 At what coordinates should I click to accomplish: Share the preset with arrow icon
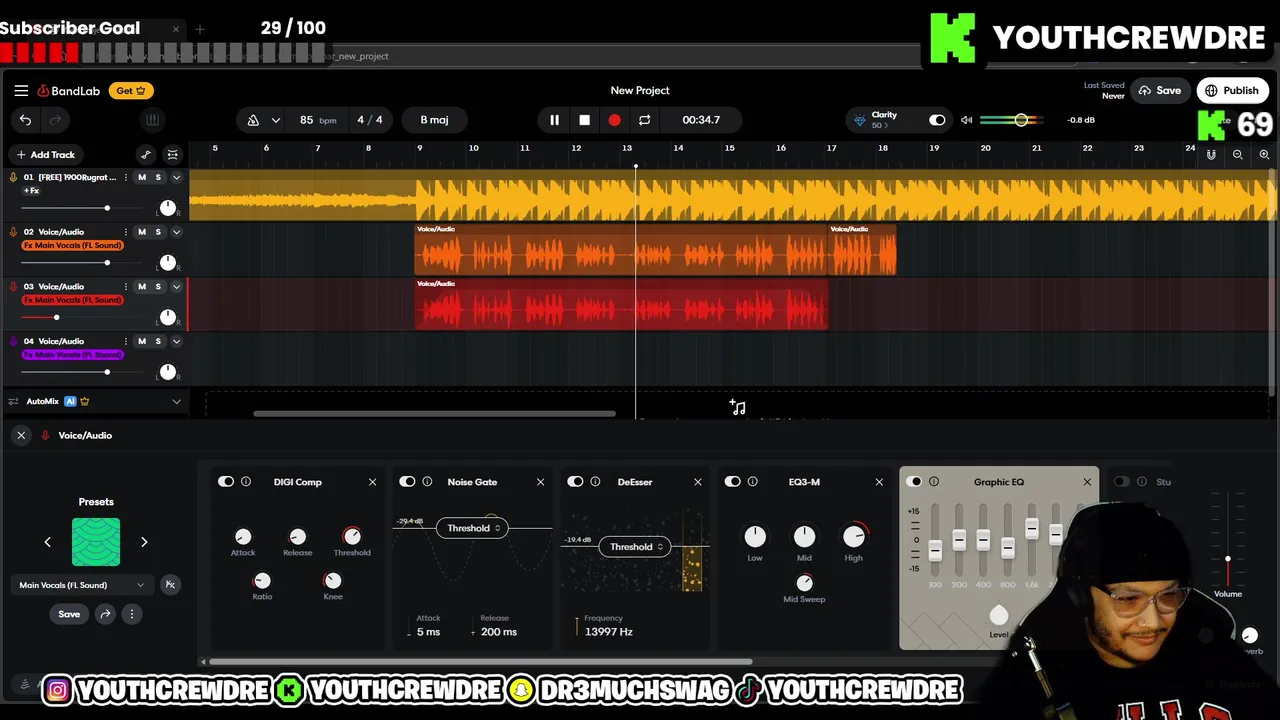pyautogui.click(x=105, y=614)
